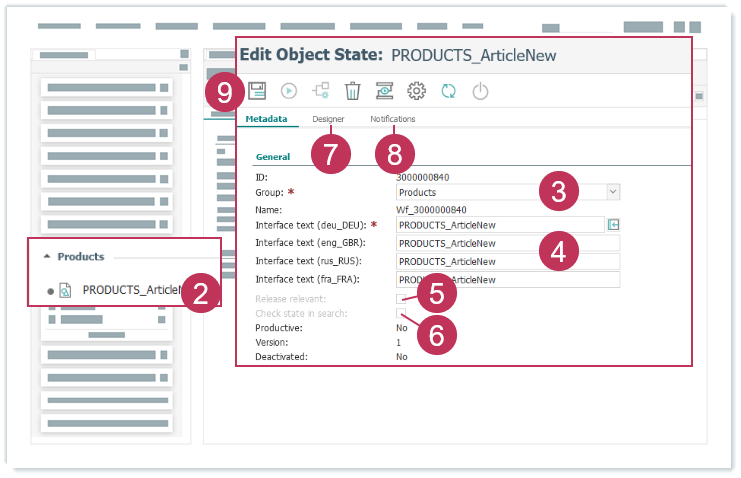Screen dimensions: 741x478
Task: Select the Metadata tab
Action: (266, 119)
